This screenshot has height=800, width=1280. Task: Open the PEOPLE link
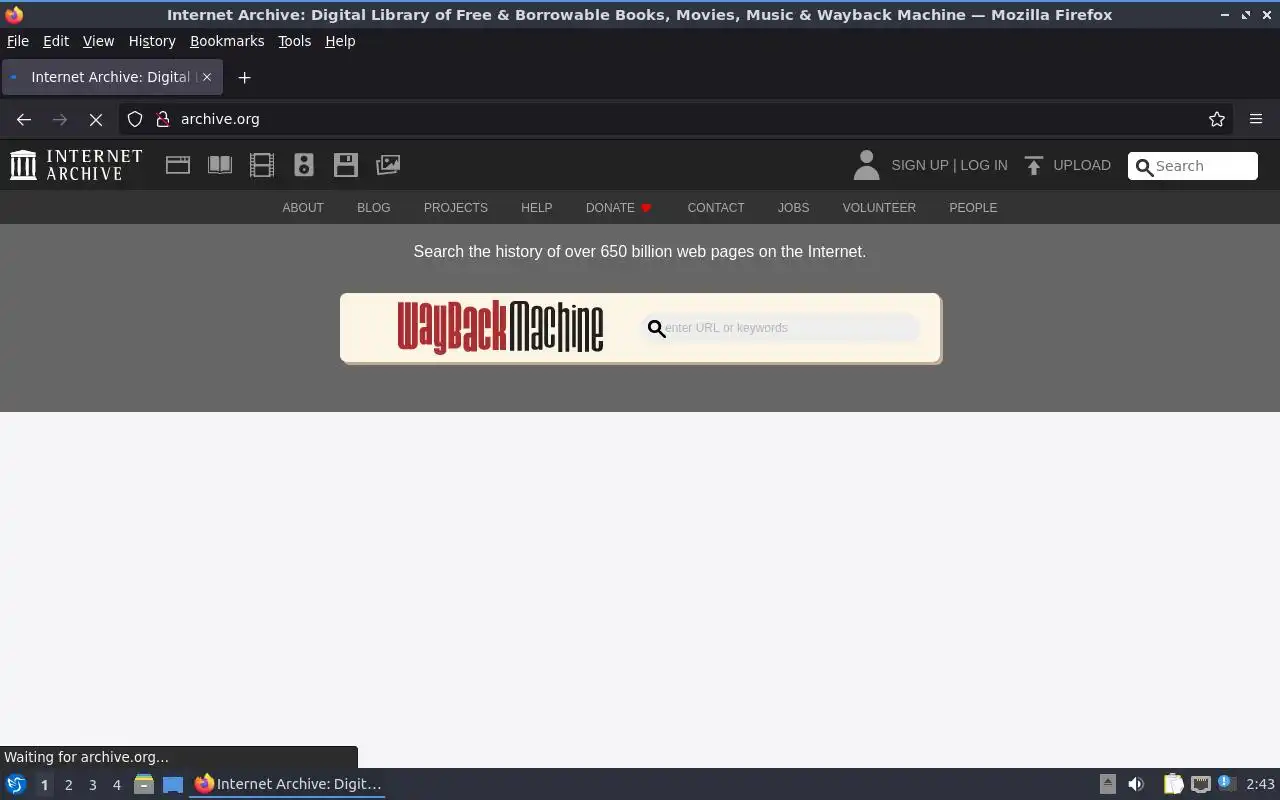click(x=973, y=208)
